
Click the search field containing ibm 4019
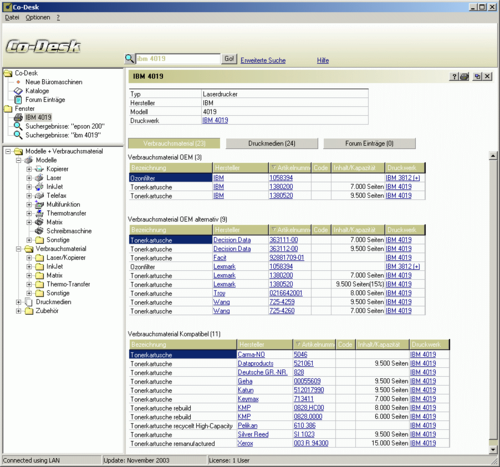point(178,59)
